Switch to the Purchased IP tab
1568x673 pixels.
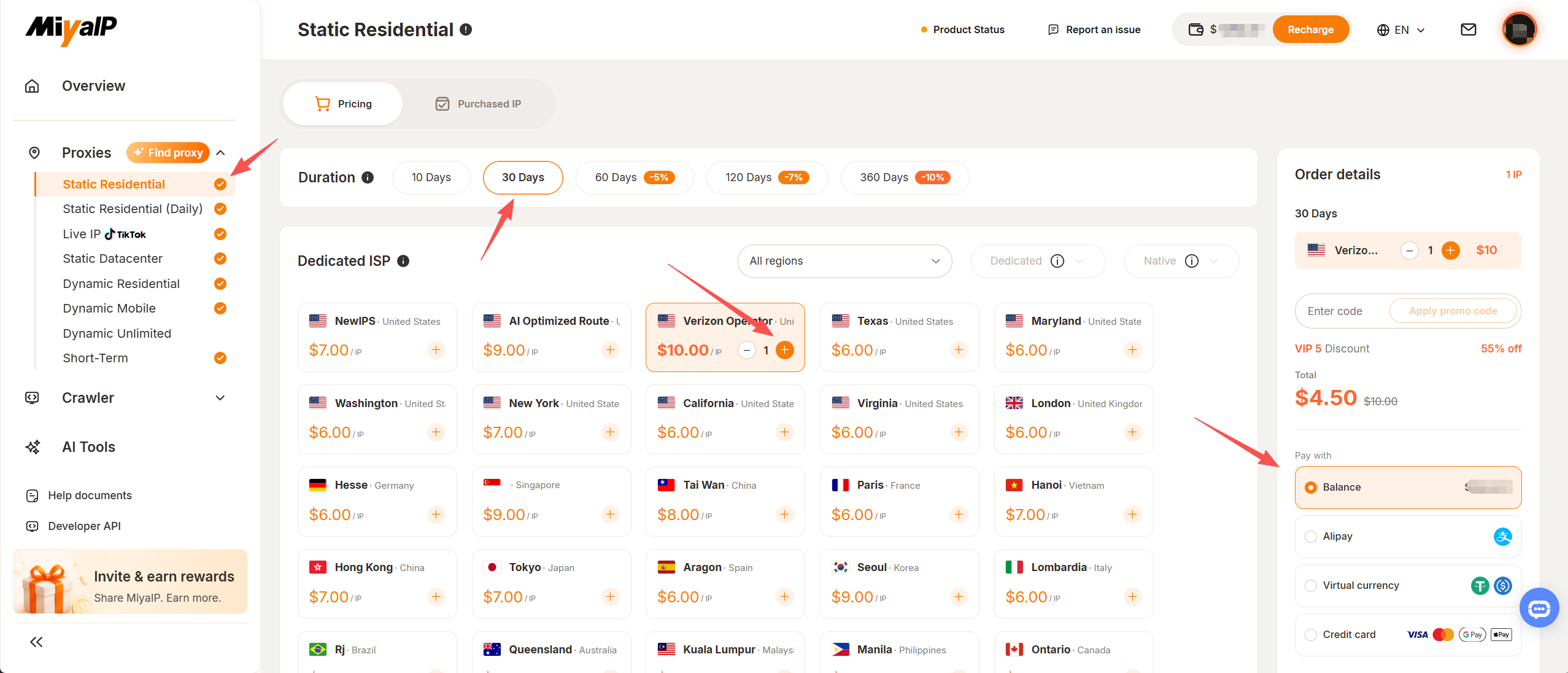[478, 104]
